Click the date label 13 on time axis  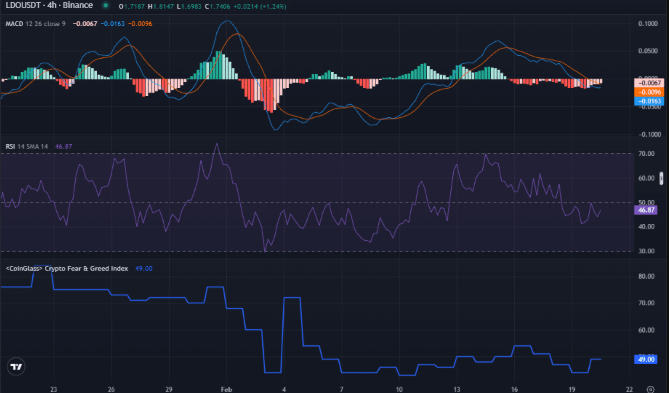[457, 389]
